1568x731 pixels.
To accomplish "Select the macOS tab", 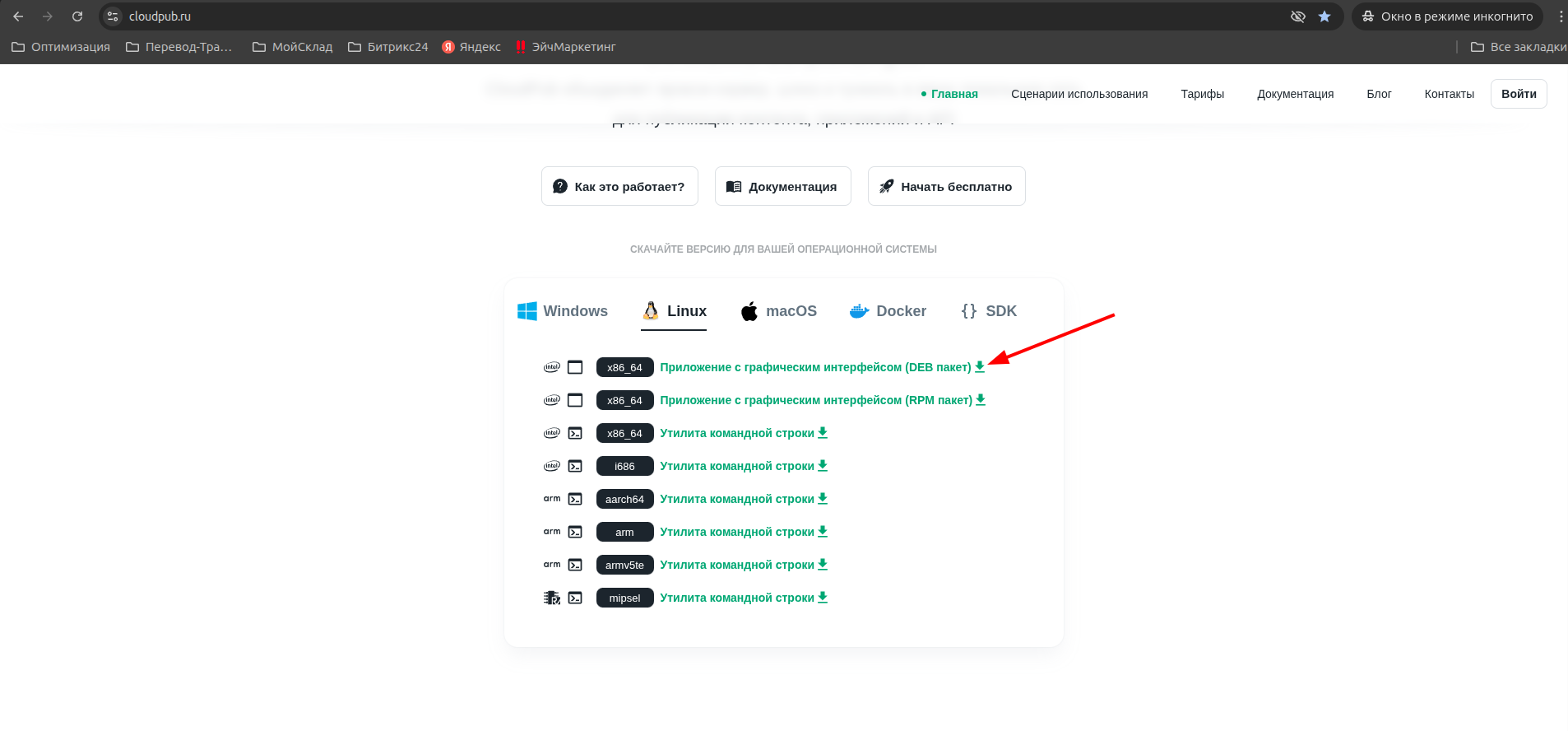I will pos(778,311).
